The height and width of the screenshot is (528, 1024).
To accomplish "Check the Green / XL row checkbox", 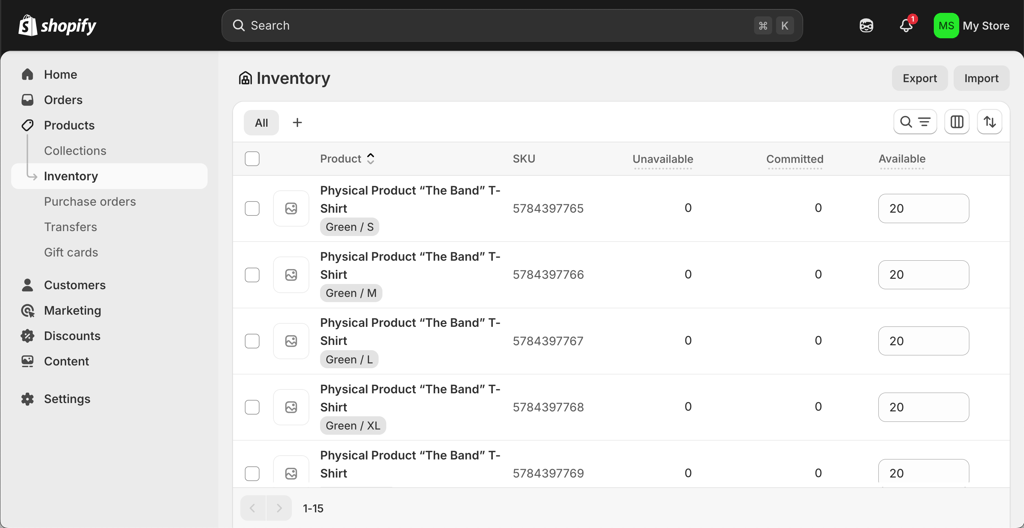I will [252, 407].
